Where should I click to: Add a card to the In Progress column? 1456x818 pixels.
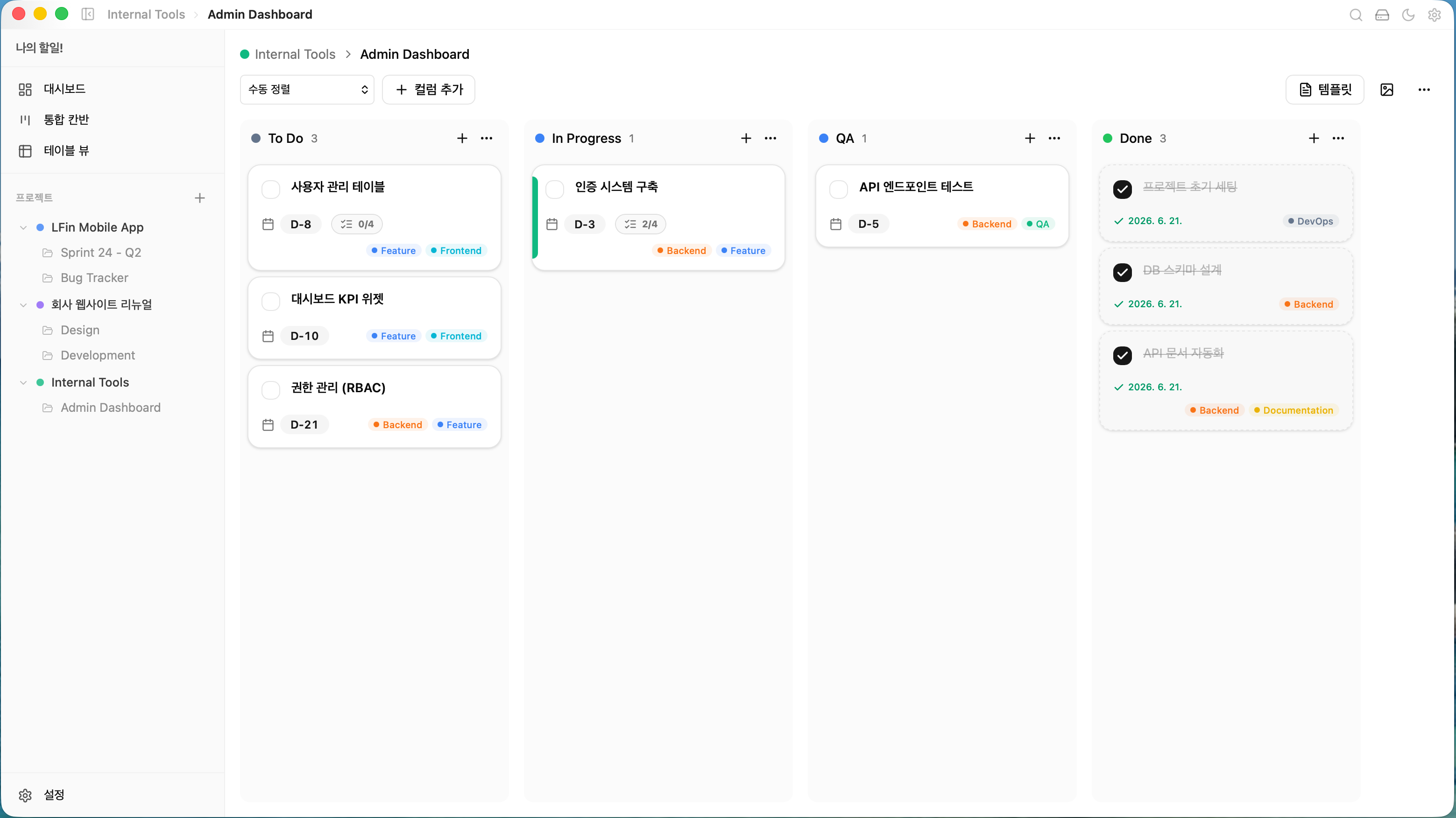[746, 138]
